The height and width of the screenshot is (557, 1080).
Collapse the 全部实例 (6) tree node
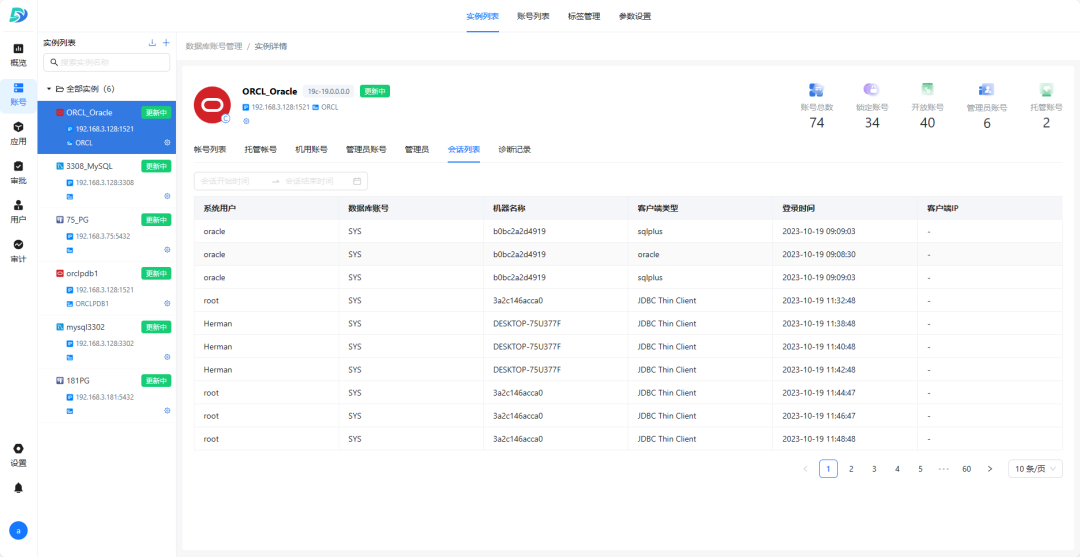49,89
